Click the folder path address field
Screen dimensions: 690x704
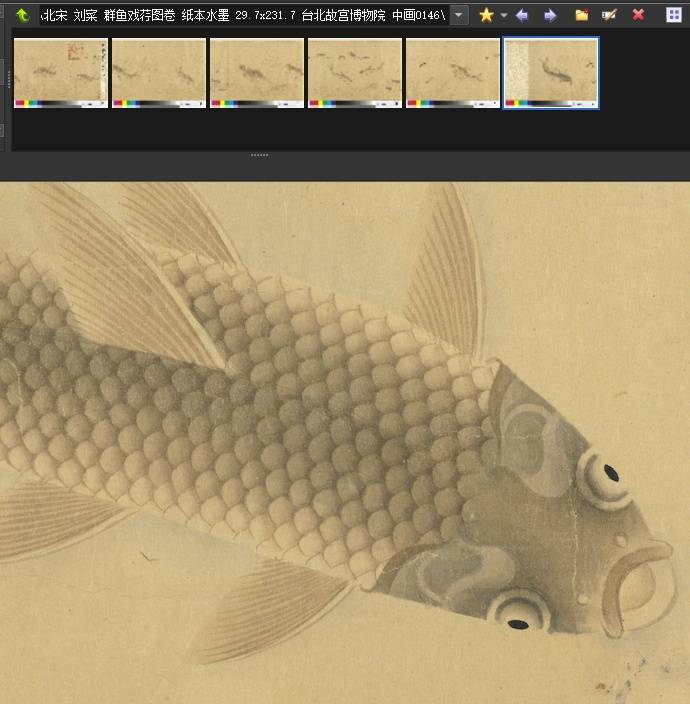pos(240,15)
